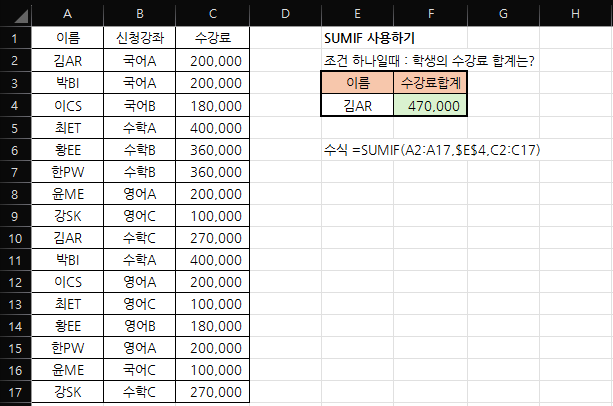Select cell A5 containing 최ET
Screen dimensions: 613x406
click(68, 128)
